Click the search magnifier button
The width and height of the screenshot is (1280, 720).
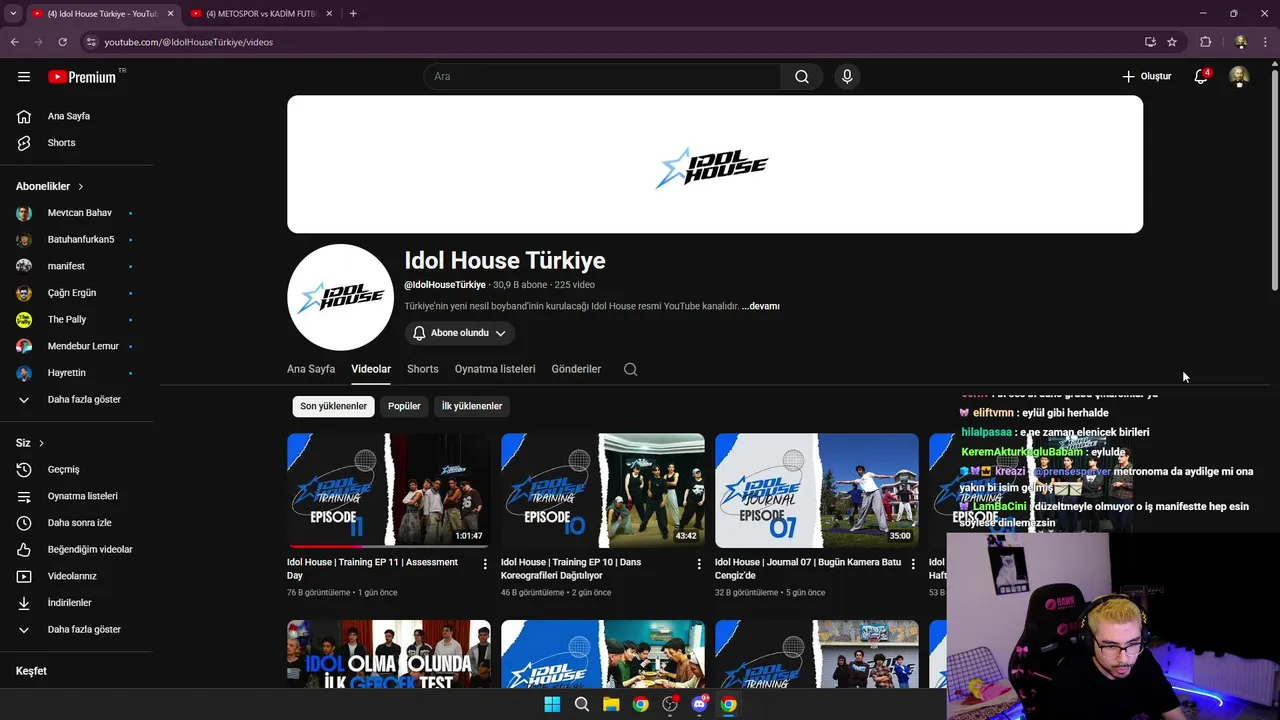pos(802,76)
